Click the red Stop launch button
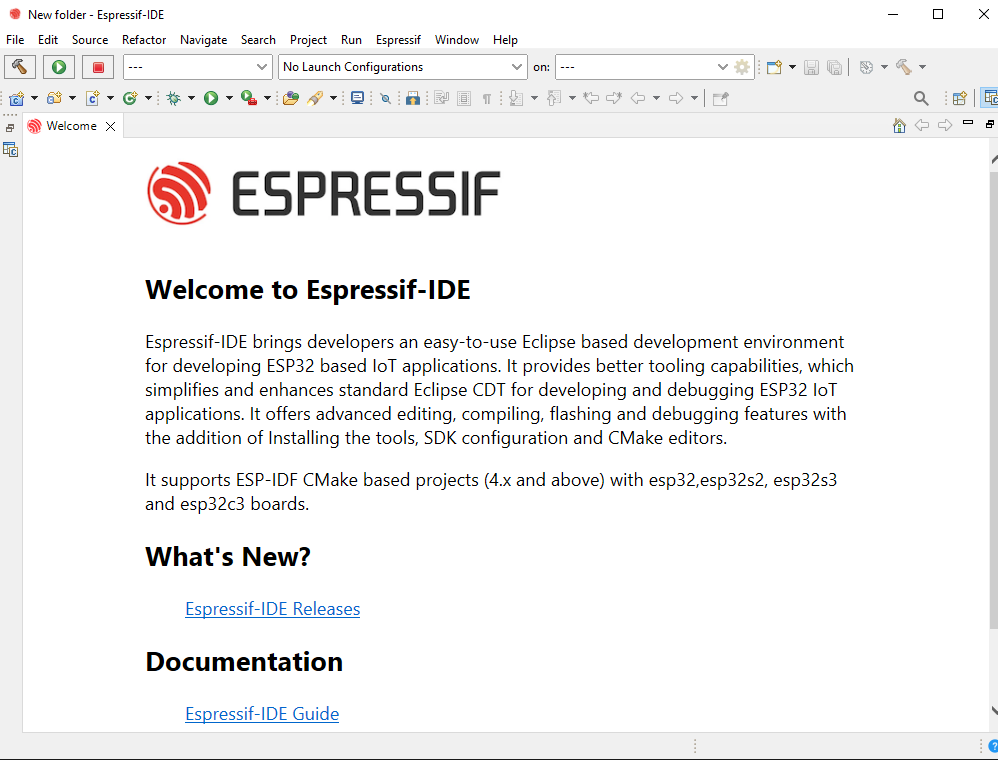Image resolution: width=998 pixels, height=760 pixels. [98, 67]
